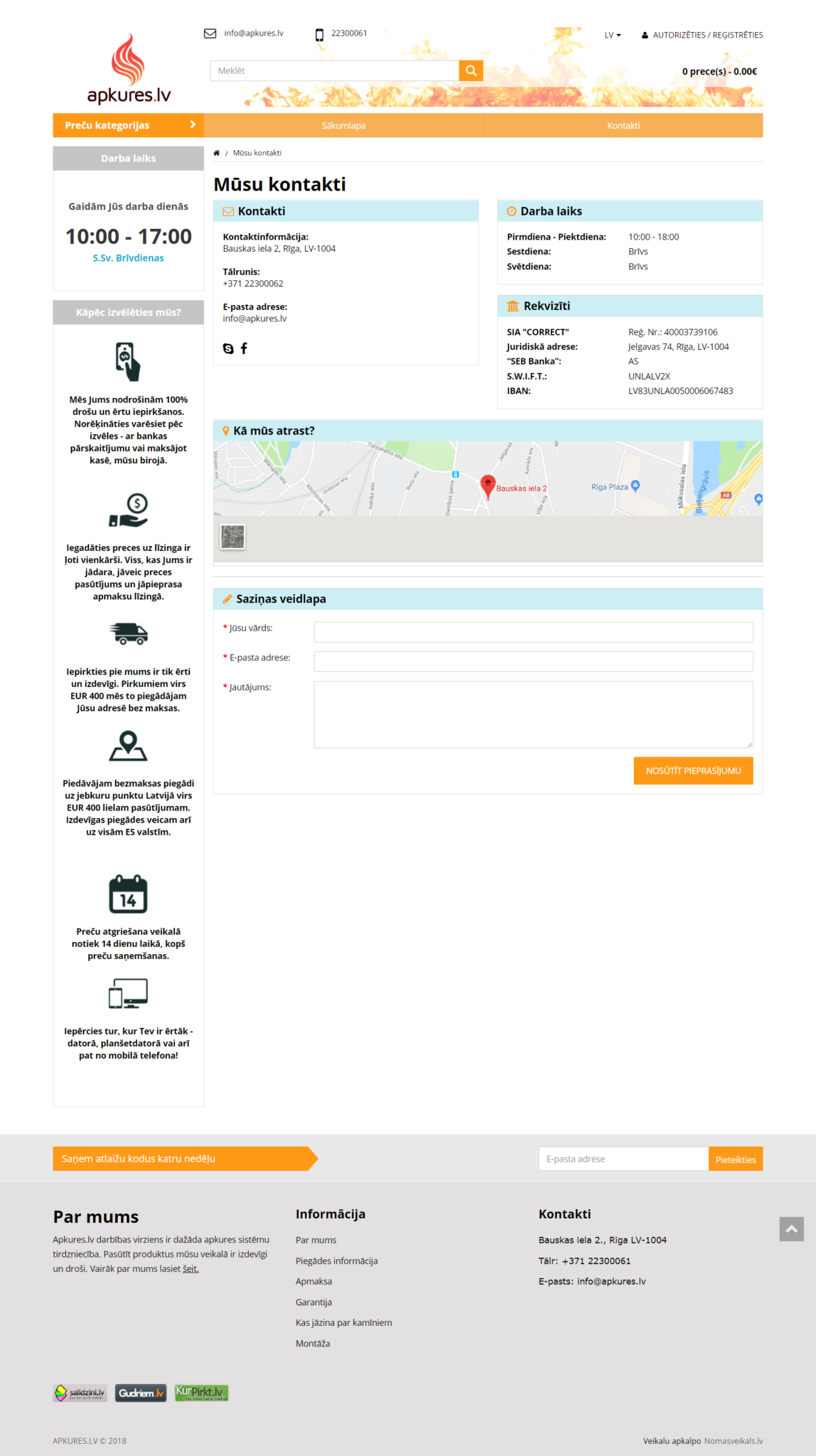Focus the Jūsu vārds input field
Image resolution: width=816 pixels, height=1456 pixels.
(533, 632)
